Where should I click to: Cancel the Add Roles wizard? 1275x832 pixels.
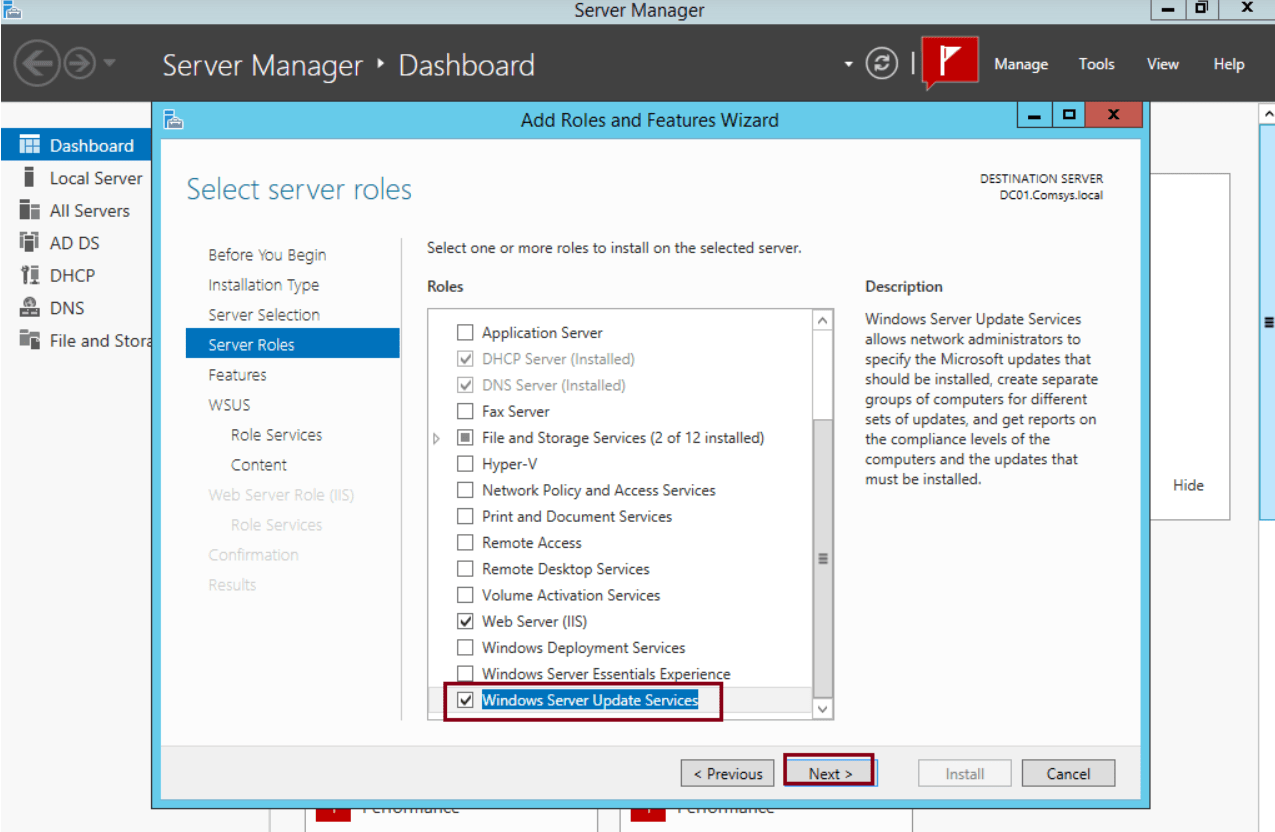click(1068, 772)
